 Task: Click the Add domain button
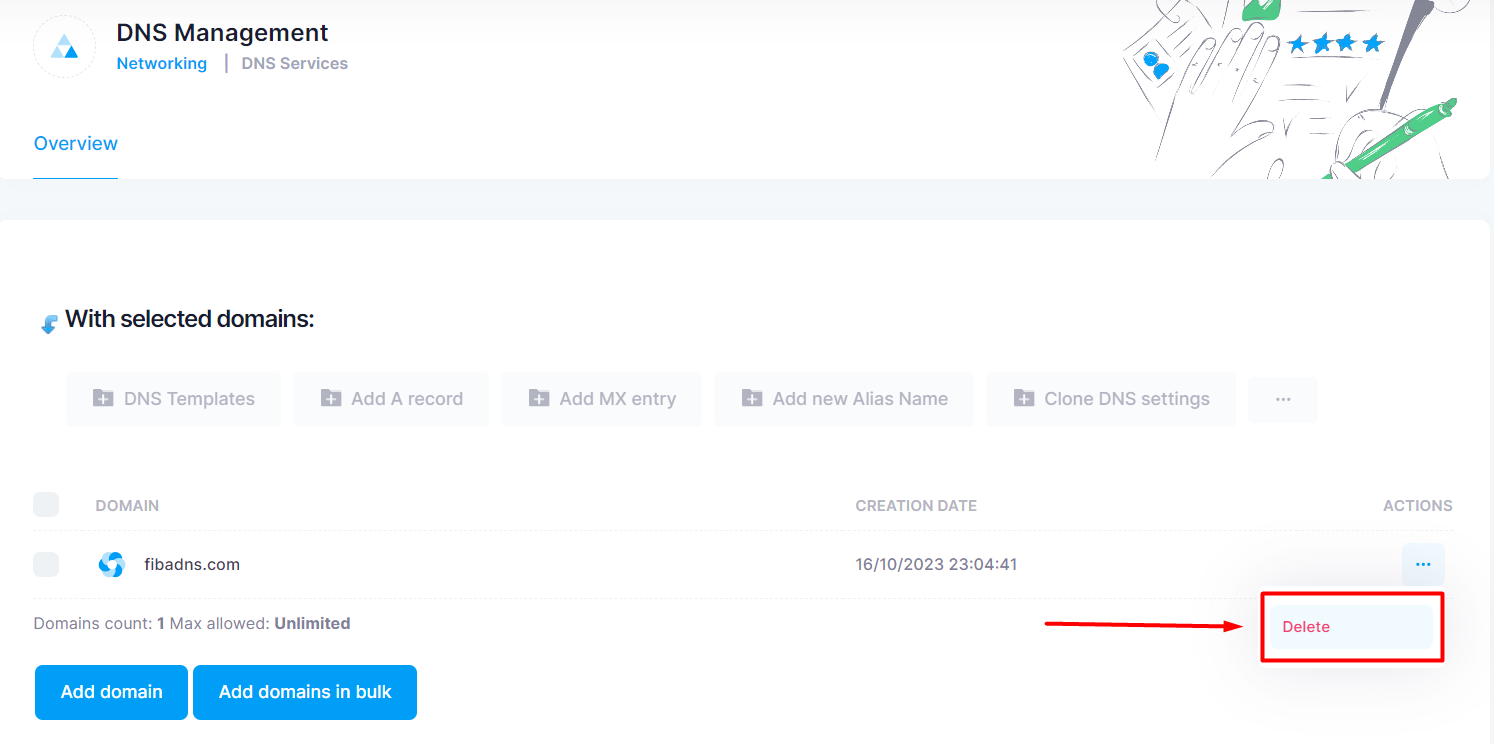(x=111, y=692)
